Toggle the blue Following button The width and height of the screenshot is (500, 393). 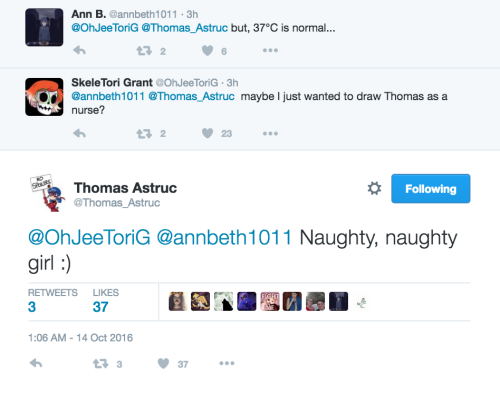[x=431, y=189]
